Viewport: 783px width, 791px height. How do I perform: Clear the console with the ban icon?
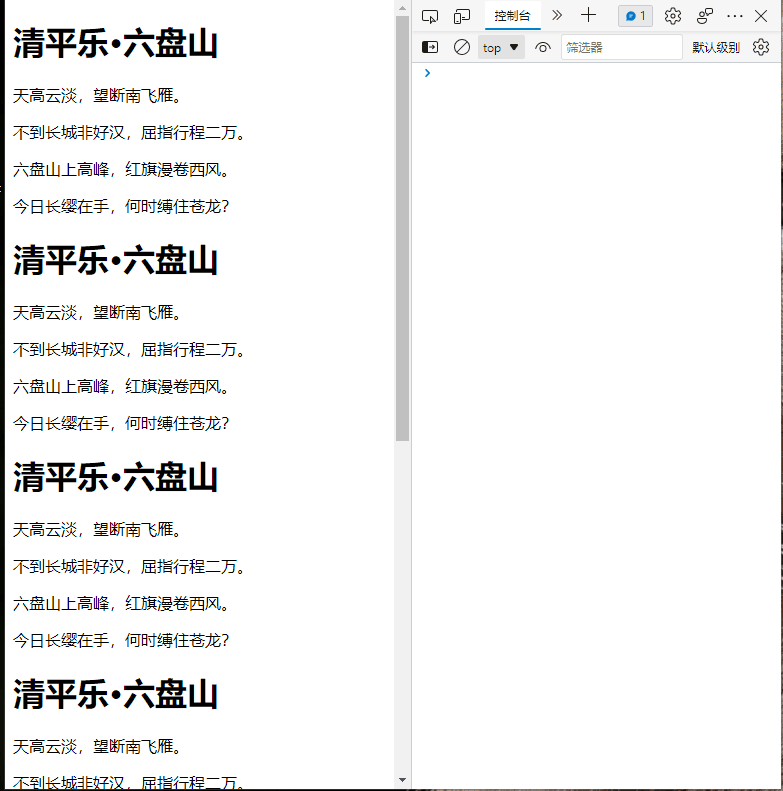tap(462, 47)
